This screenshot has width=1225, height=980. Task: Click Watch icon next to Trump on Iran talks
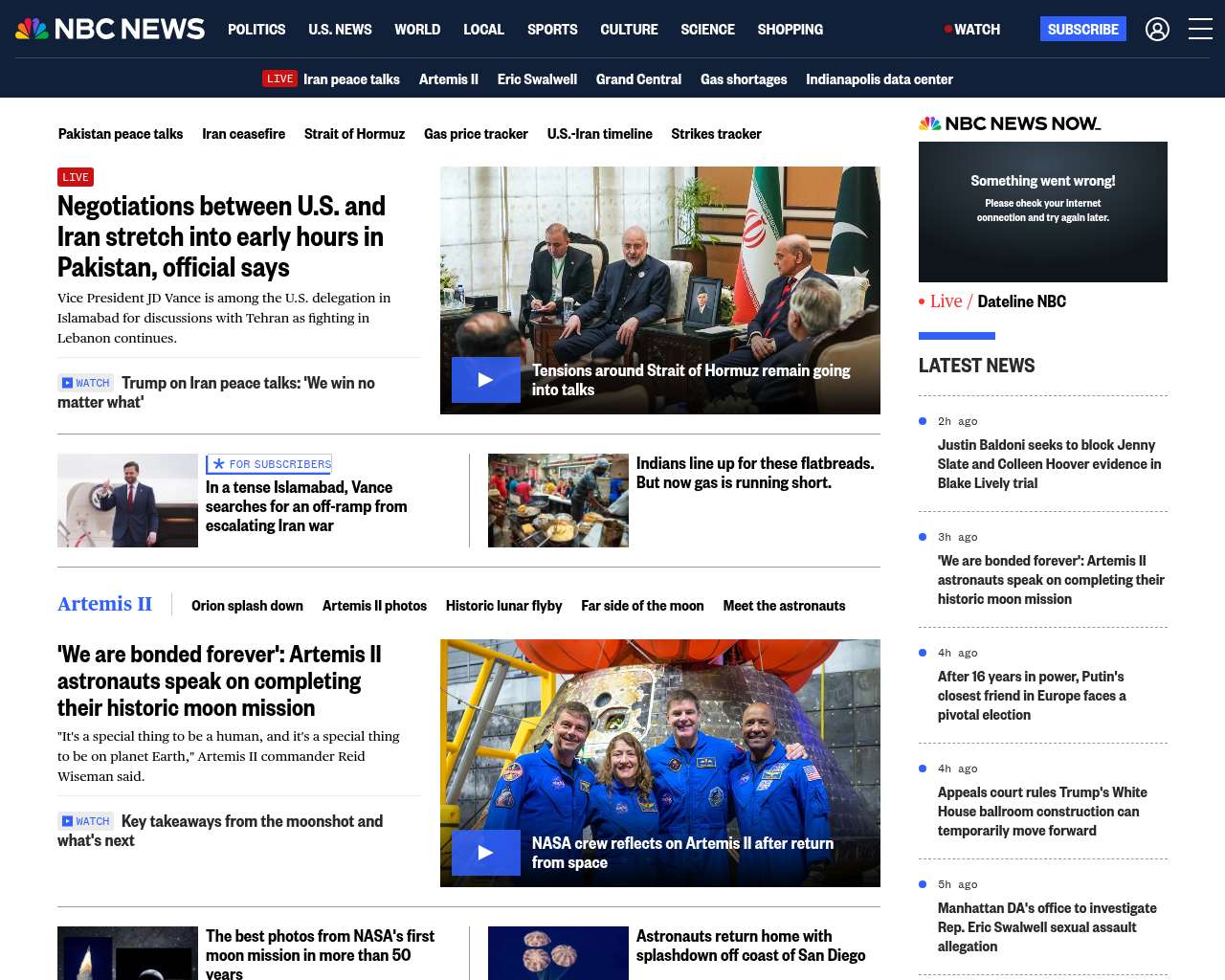point(85,383)
